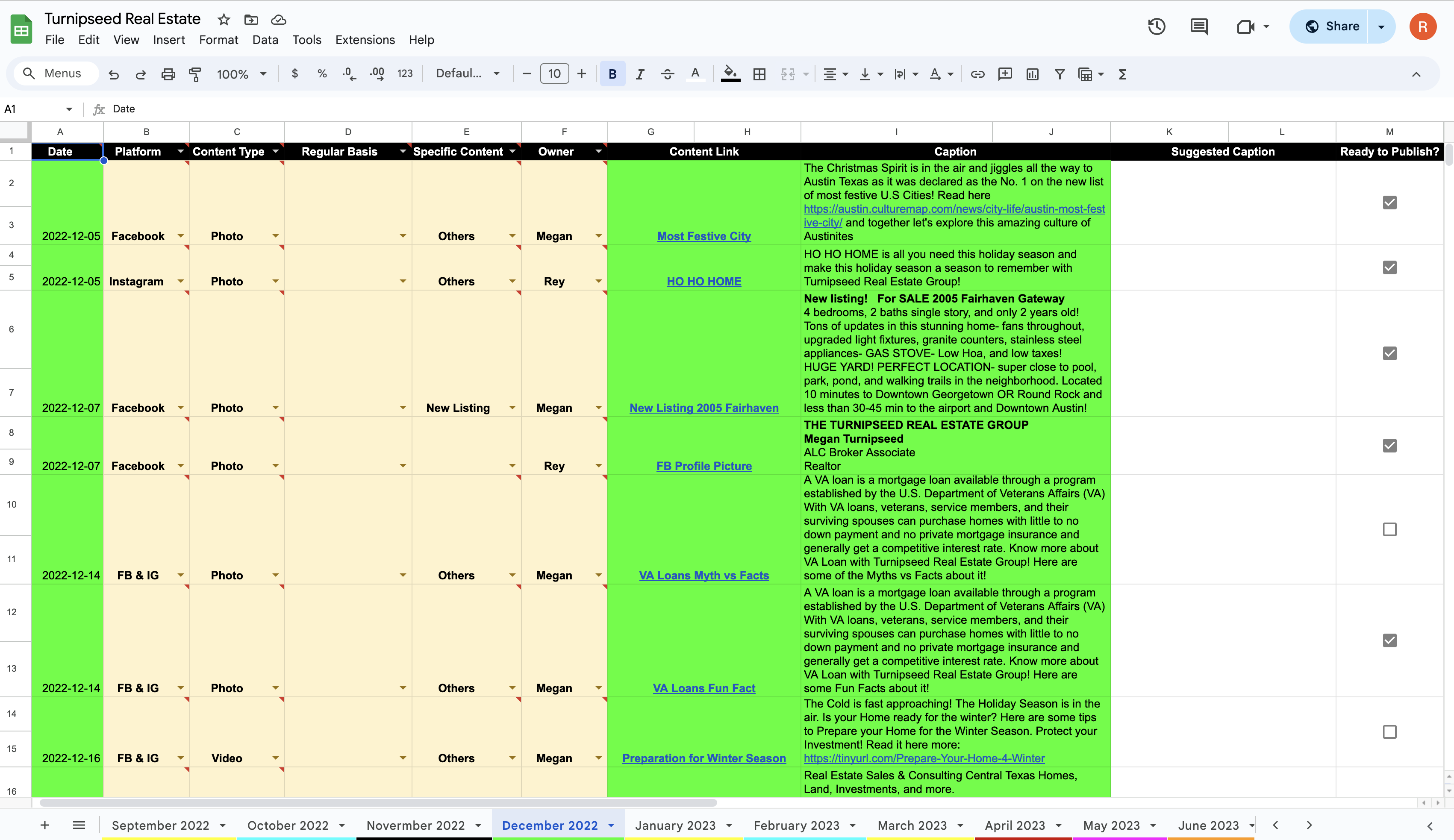Click the Redo icon
The image size is (1454, 840).
coord(140,74)
